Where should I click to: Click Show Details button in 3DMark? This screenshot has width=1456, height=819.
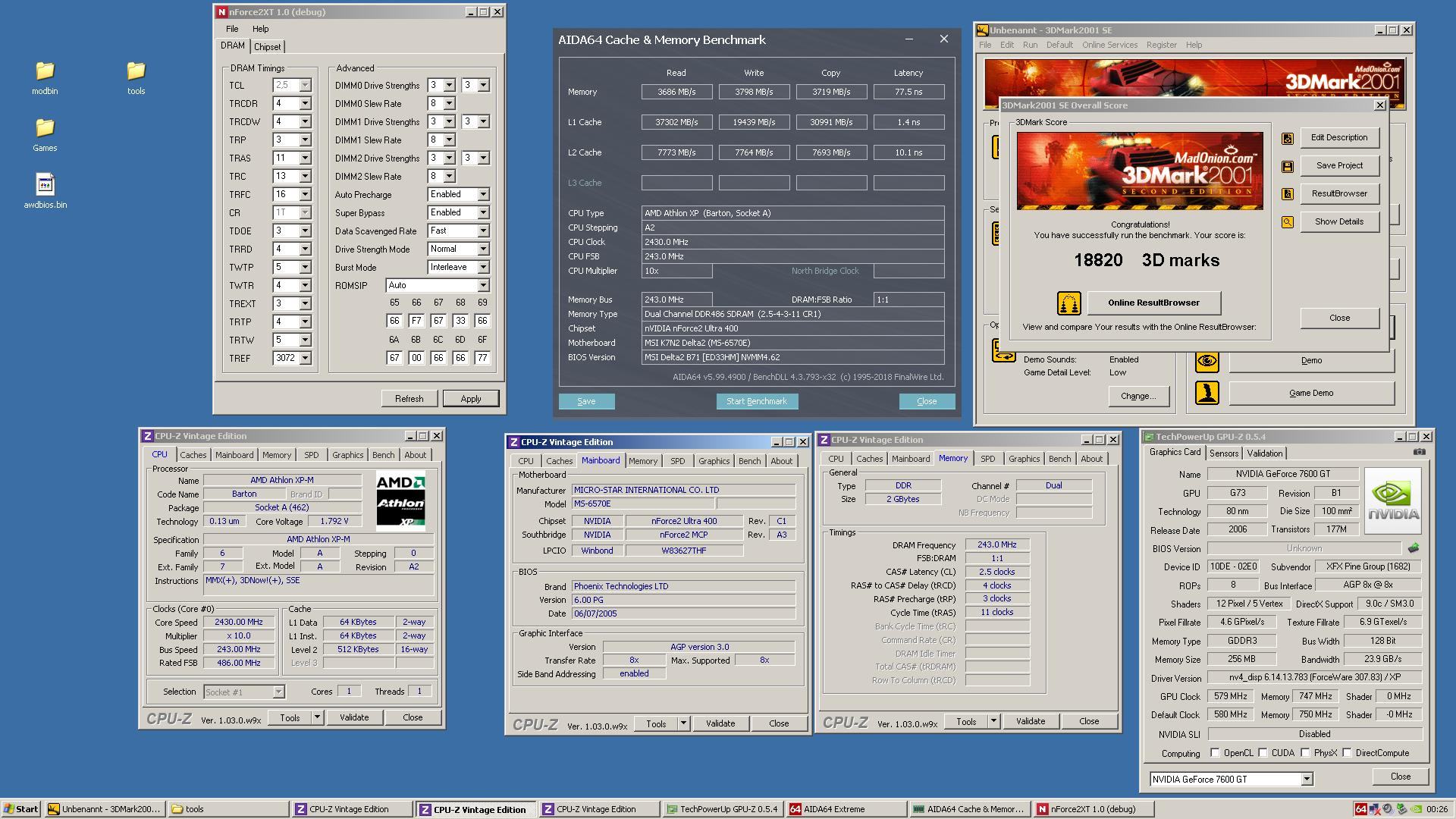pos(1339,221)
